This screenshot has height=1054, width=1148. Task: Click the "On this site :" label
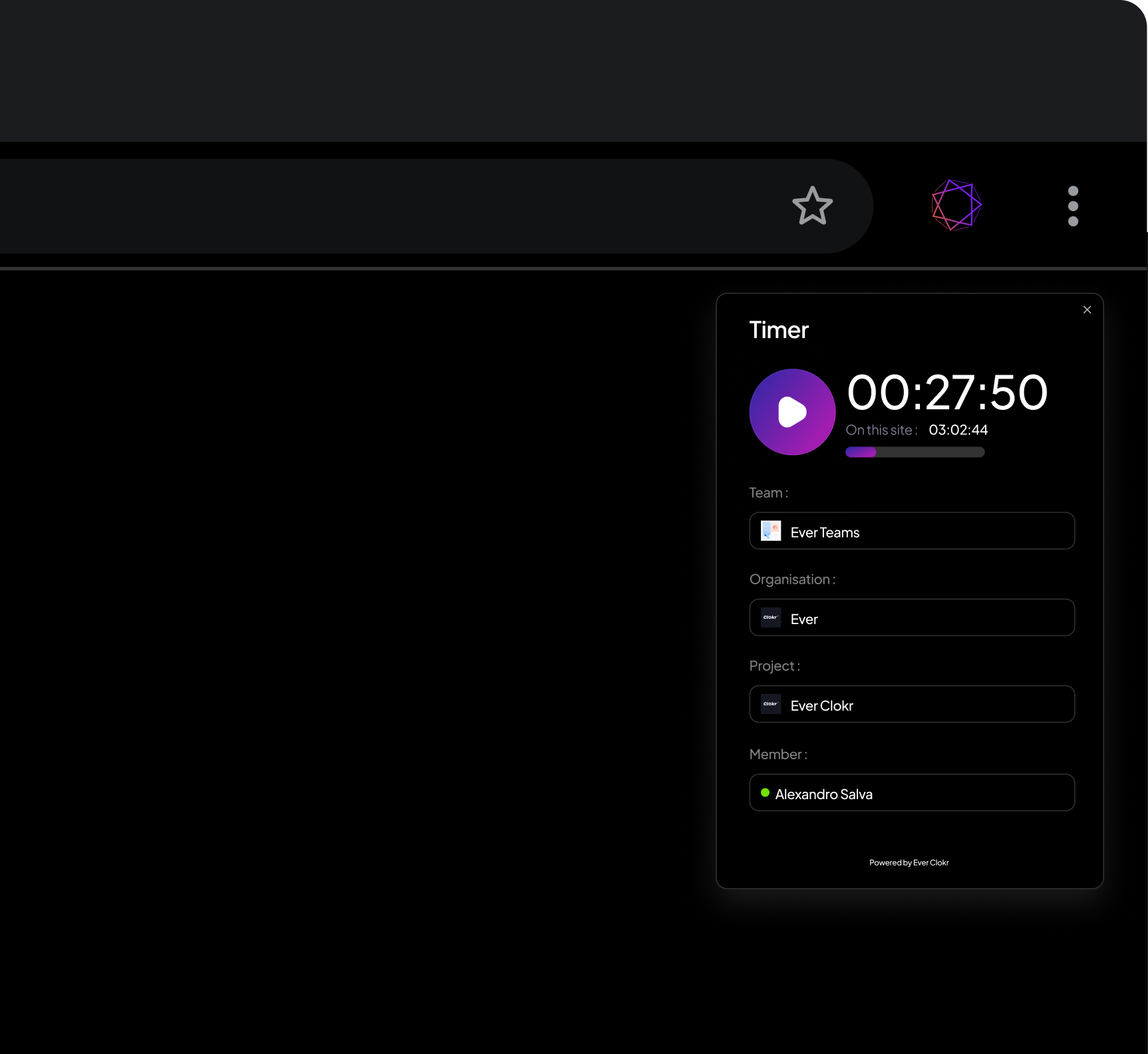pos(882,430)
